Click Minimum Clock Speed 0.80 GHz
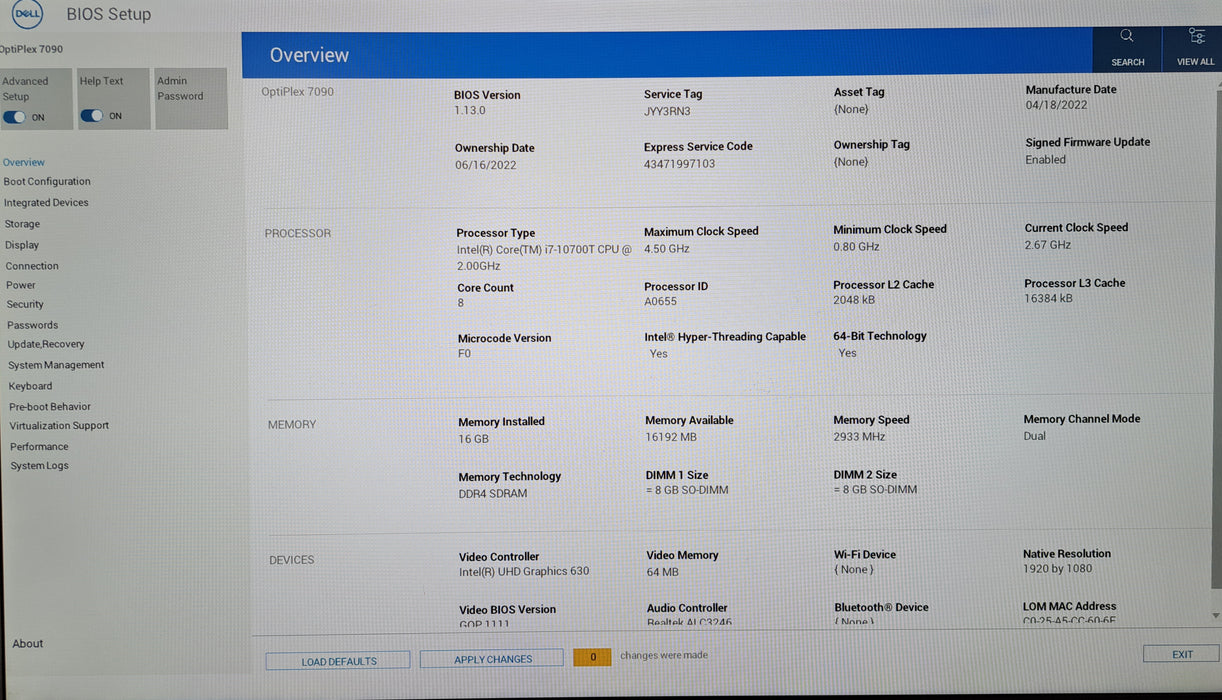This screenshot has height=700, width=1222. tap(856, 247)
